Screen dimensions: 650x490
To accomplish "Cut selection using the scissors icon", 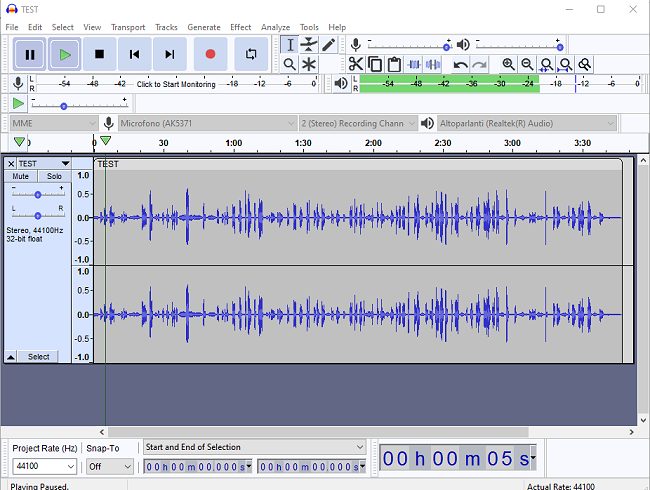I will tap(356, 64).
